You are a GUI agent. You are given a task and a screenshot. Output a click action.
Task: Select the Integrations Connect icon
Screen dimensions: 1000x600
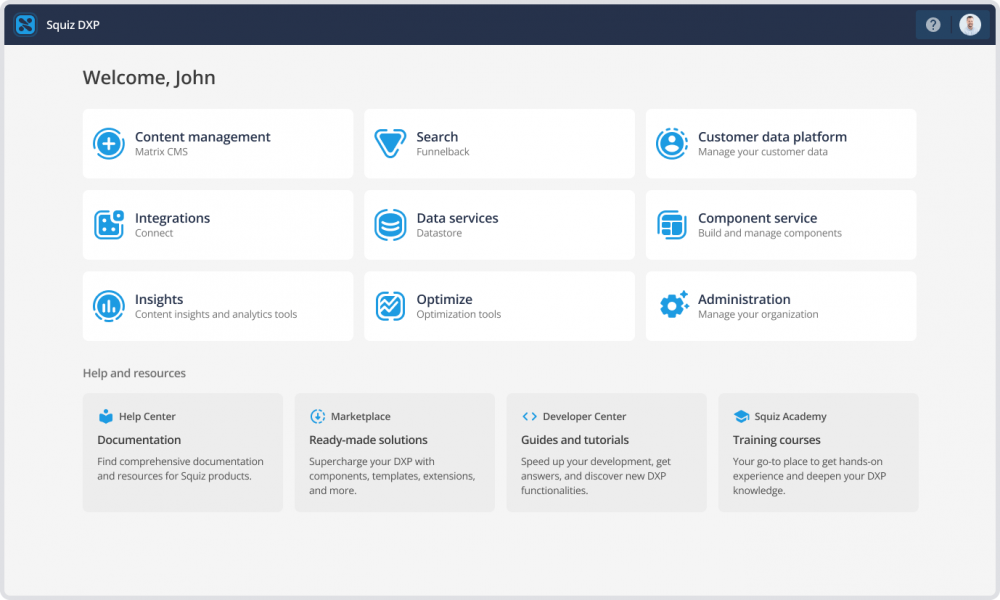pyautogui.click(x=108, y=224)
